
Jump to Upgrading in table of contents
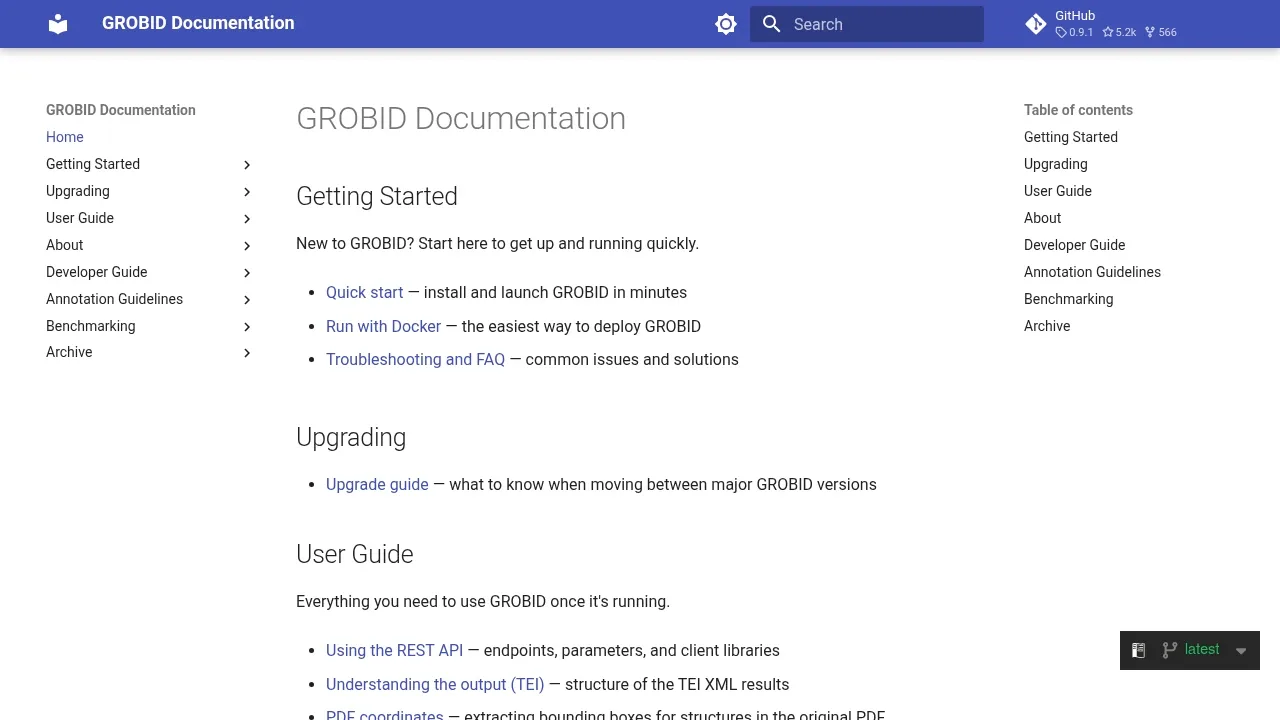1055,164
